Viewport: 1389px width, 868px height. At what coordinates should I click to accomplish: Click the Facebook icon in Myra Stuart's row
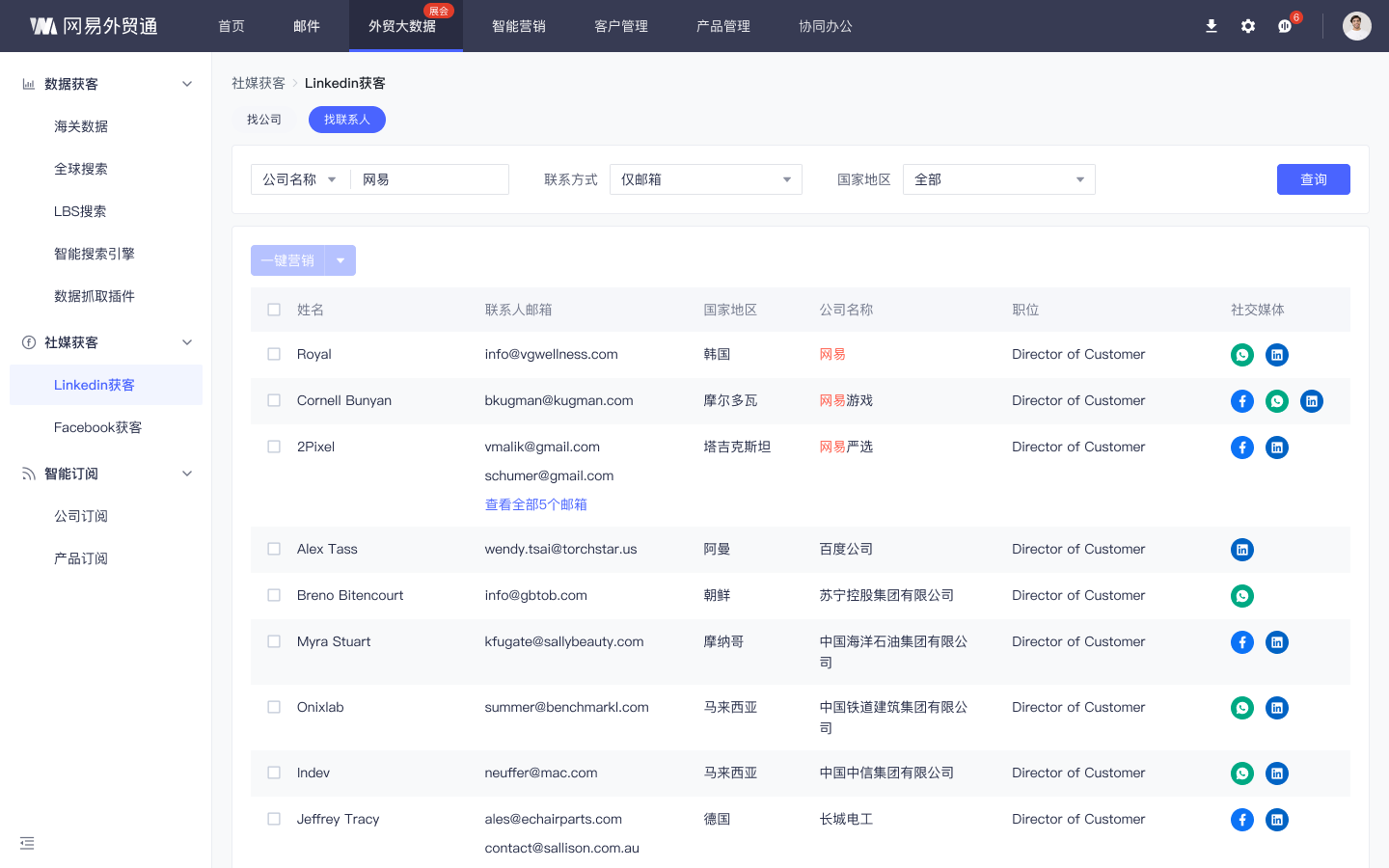point(1242,642)
